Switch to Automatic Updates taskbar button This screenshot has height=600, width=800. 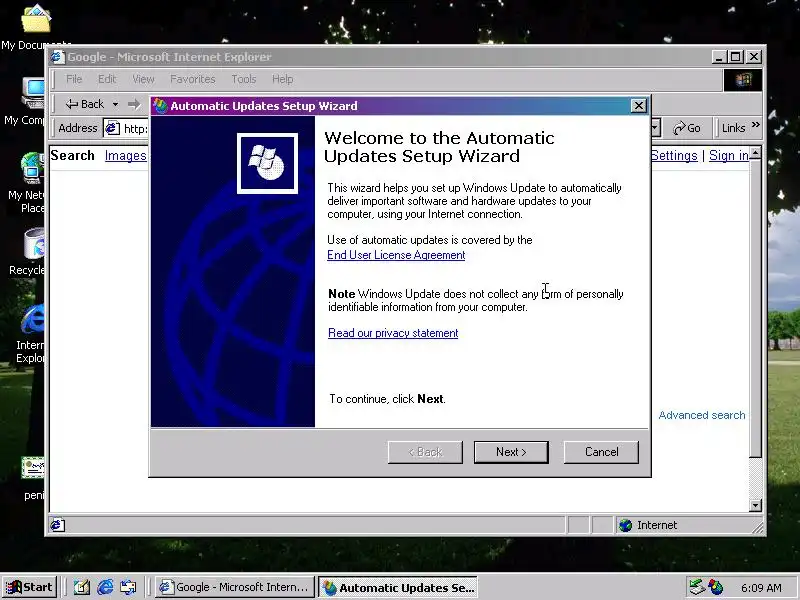point(398,588)
